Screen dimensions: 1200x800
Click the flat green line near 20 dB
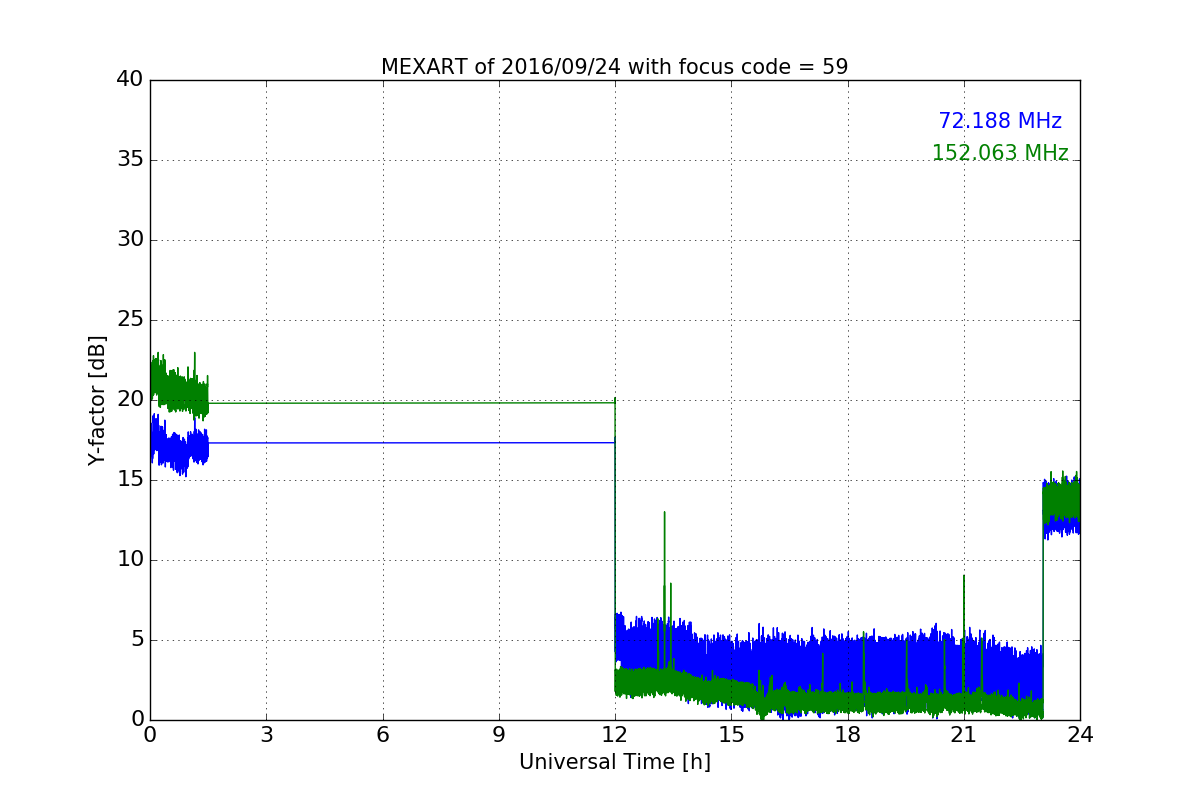pyautogui.click(x=410, y=402)
